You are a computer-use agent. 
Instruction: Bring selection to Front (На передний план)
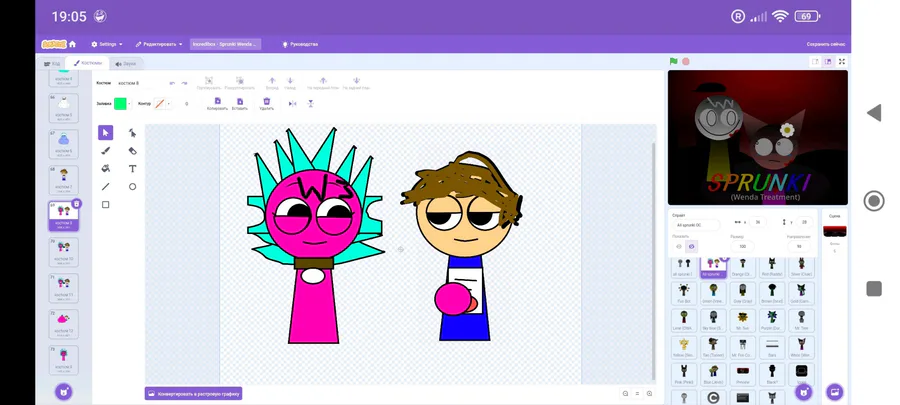pos(323,81)
